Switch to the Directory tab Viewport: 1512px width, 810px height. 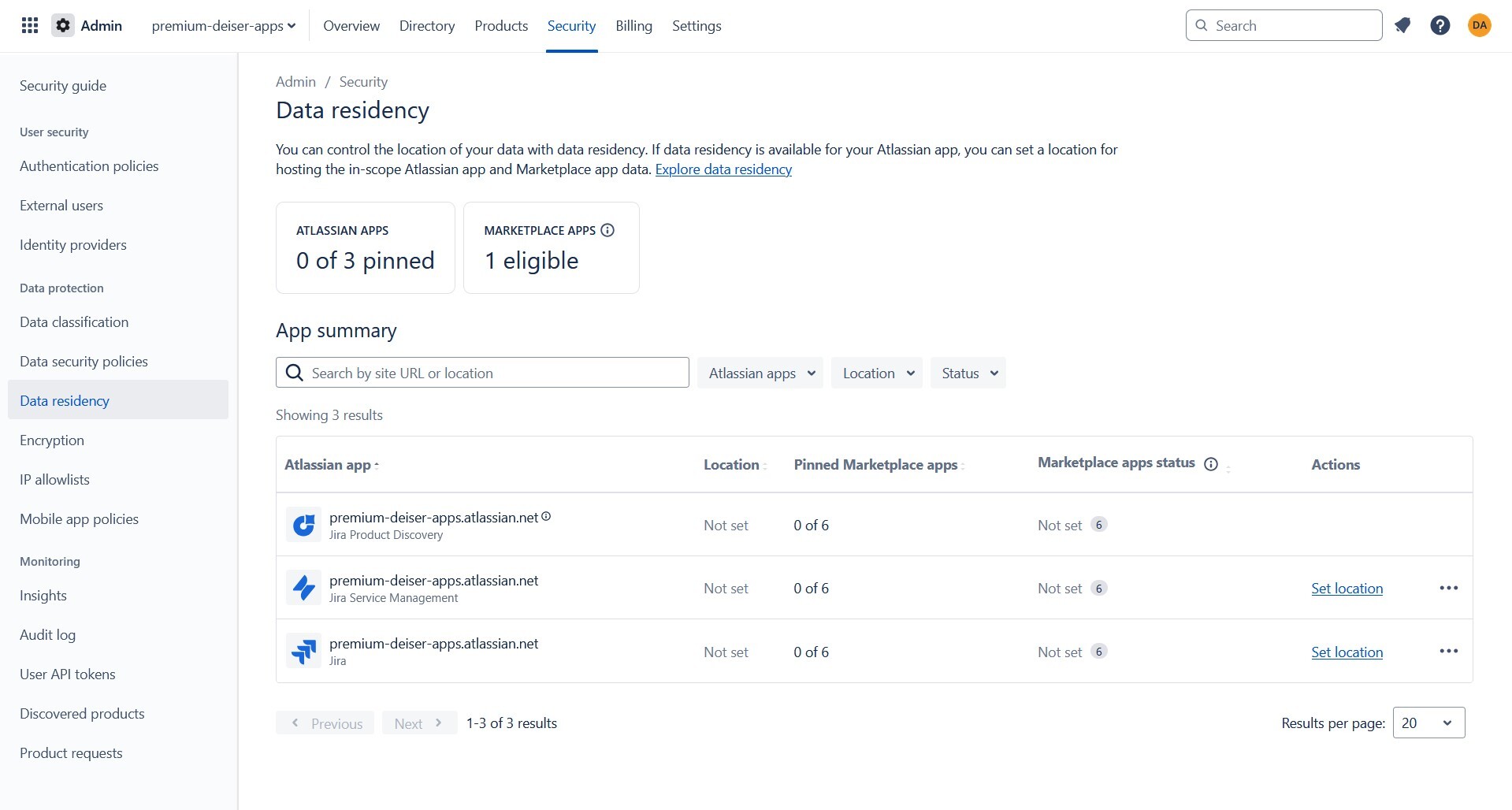pyautogui.click(x=427, y=25)
